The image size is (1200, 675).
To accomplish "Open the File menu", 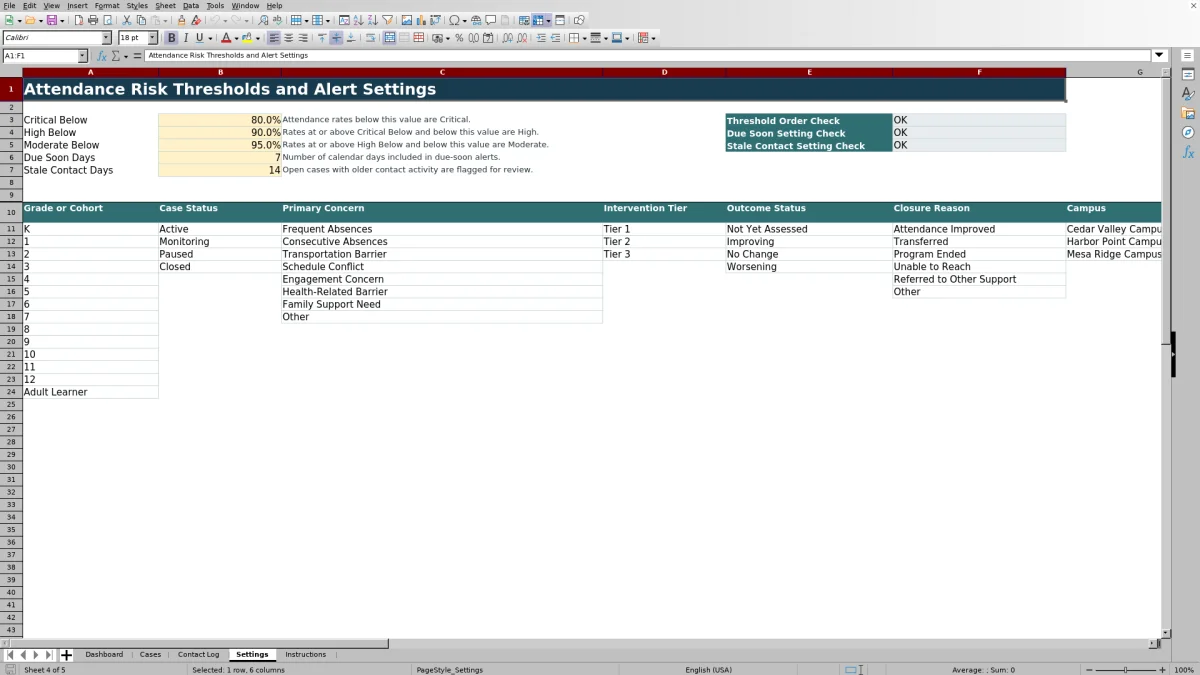I will pos(9,6).
